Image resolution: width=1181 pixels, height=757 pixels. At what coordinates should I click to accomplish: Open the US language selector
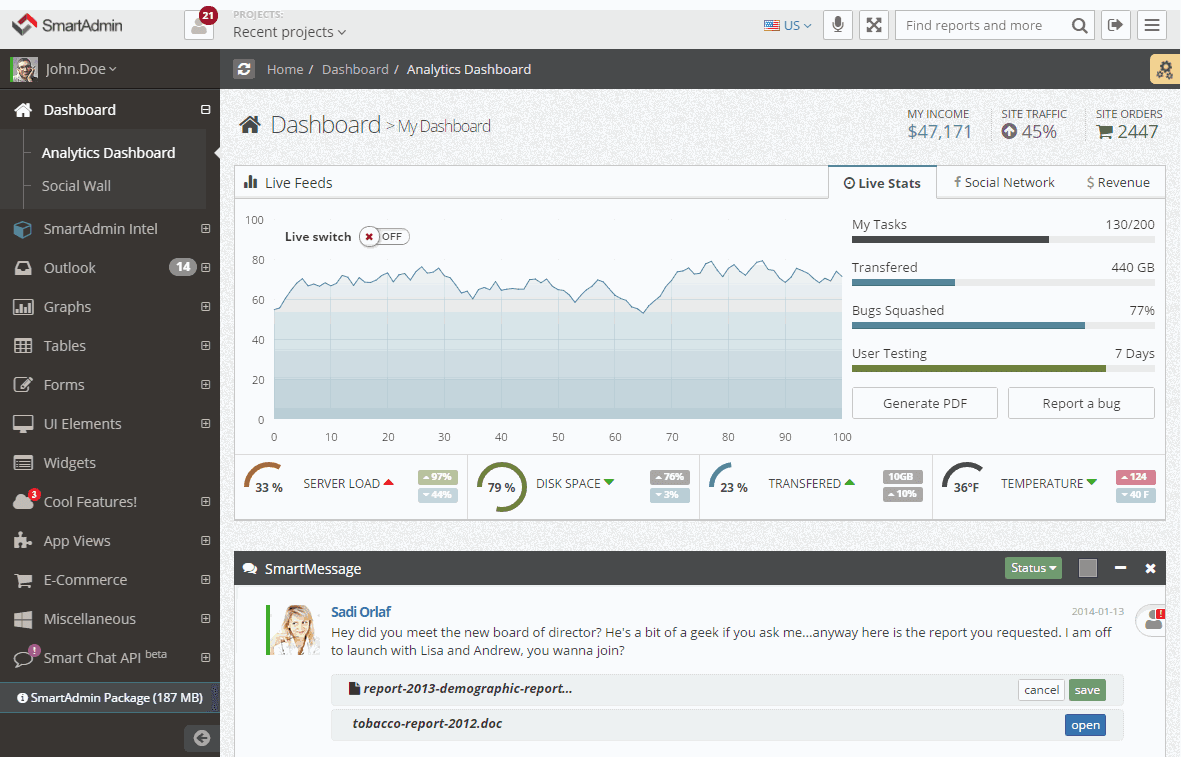click(788, 25)
